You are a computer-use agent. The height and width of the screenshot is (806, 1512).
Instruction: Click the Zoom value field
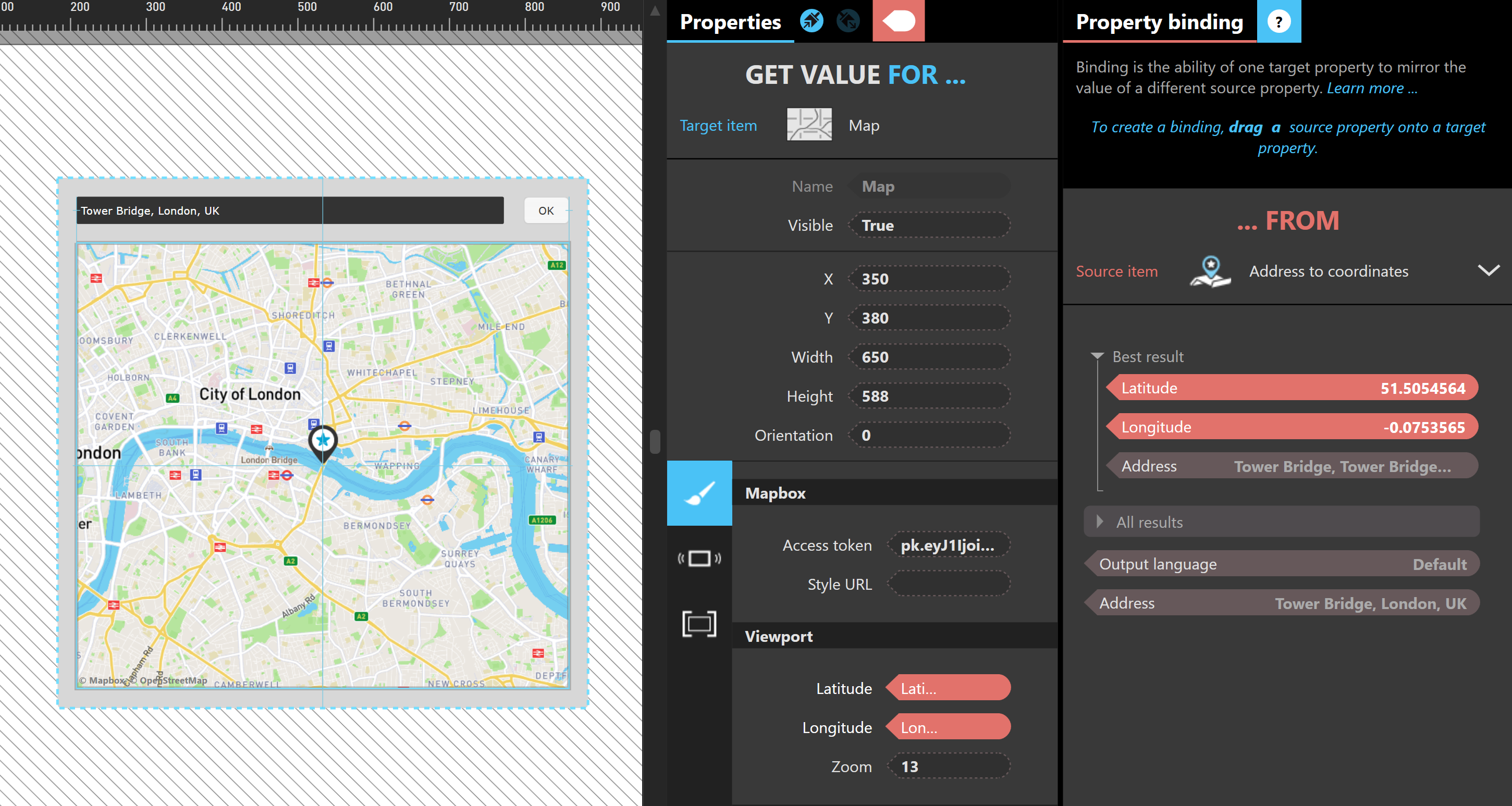tap(949, 766)
